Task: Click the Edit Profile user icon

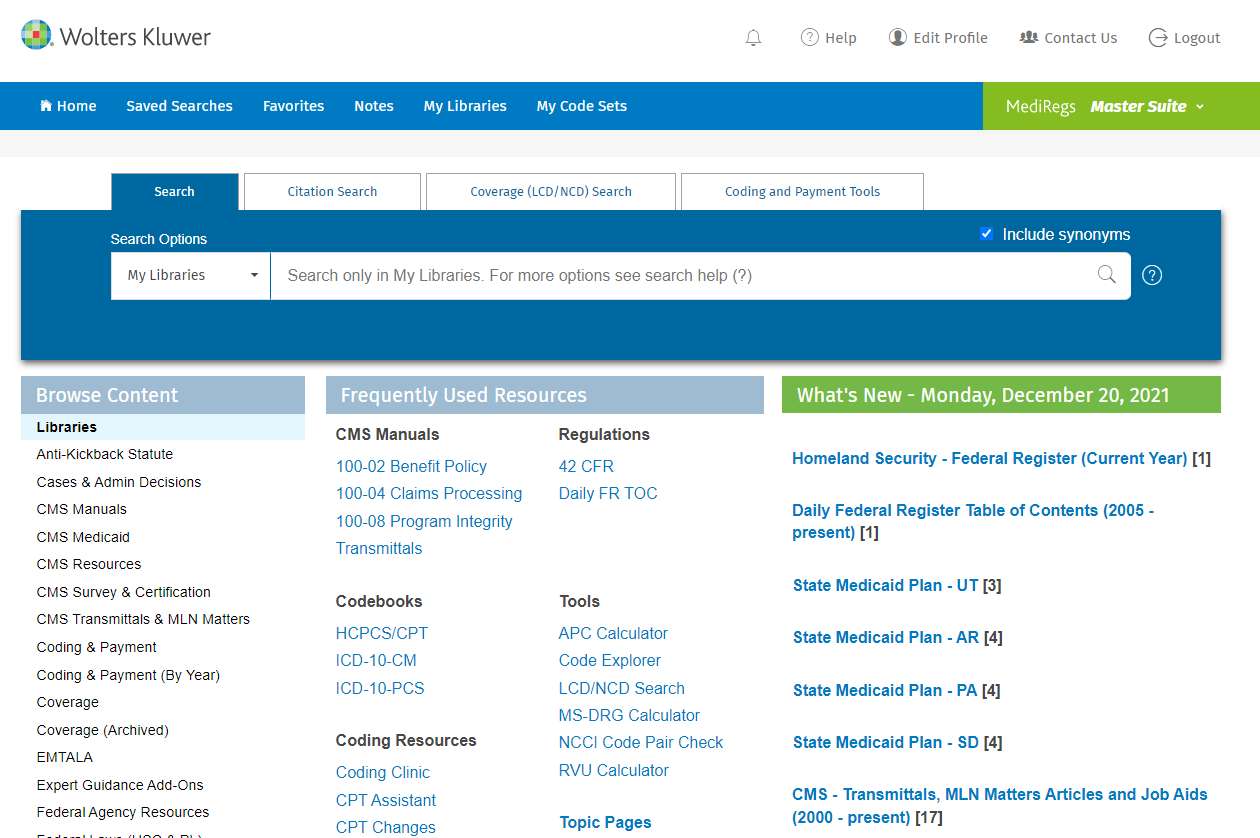Action: tap(898, 38)
